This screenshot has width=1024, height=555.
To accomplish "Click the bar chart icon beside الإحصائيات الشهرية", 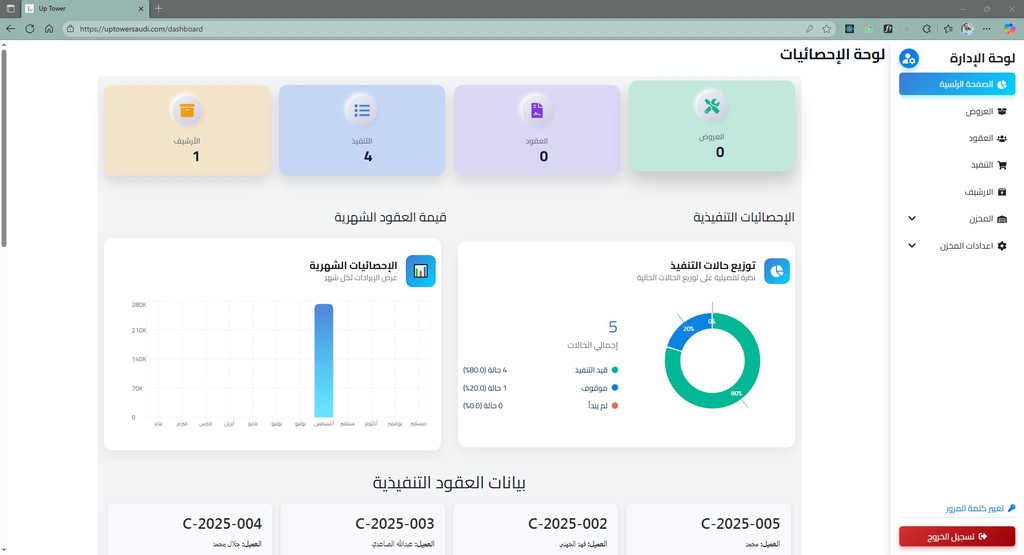I will pyautogui.click(x=421, y=271).
